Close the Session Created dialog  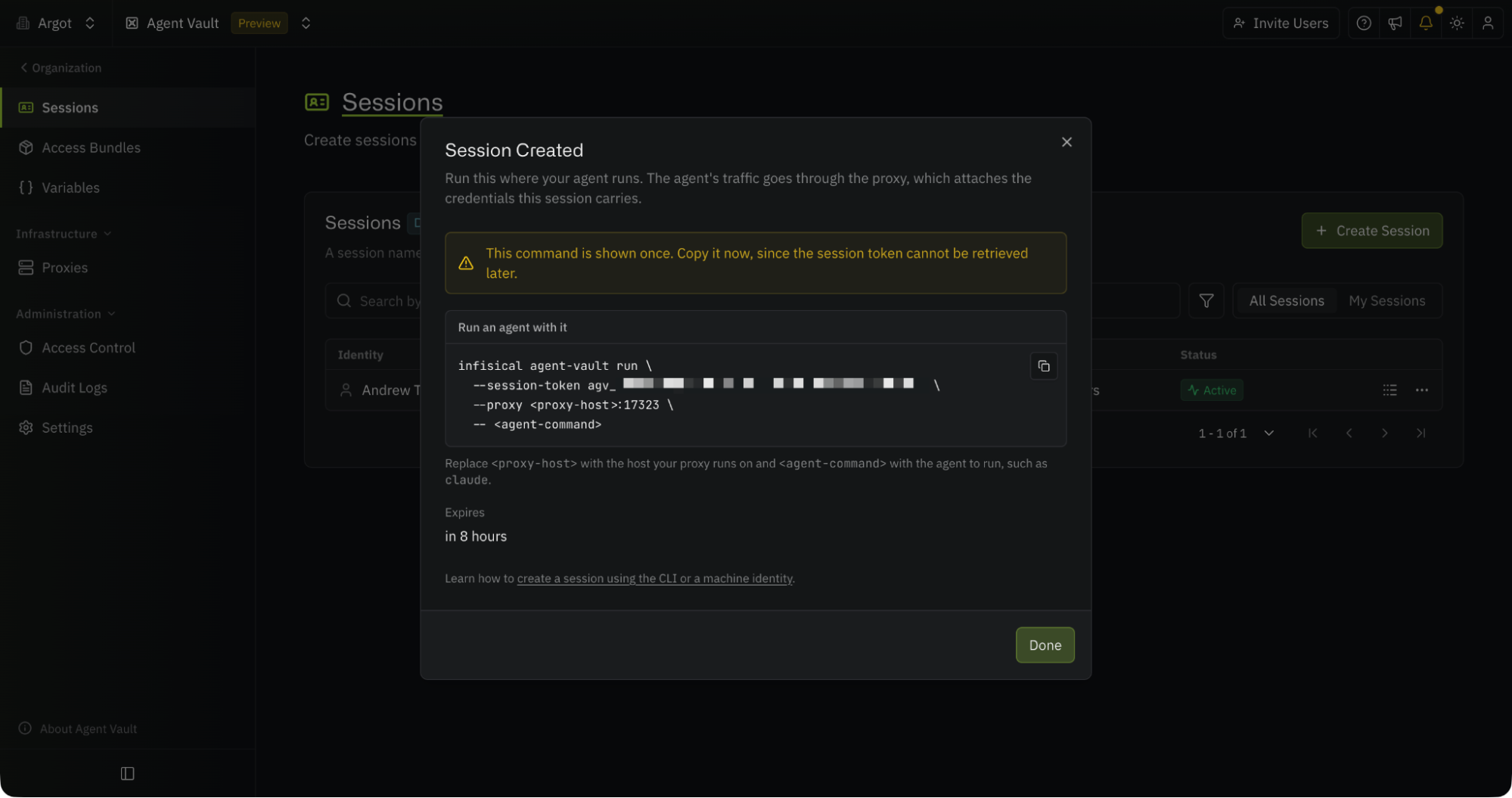click(x=1066, y=142)
